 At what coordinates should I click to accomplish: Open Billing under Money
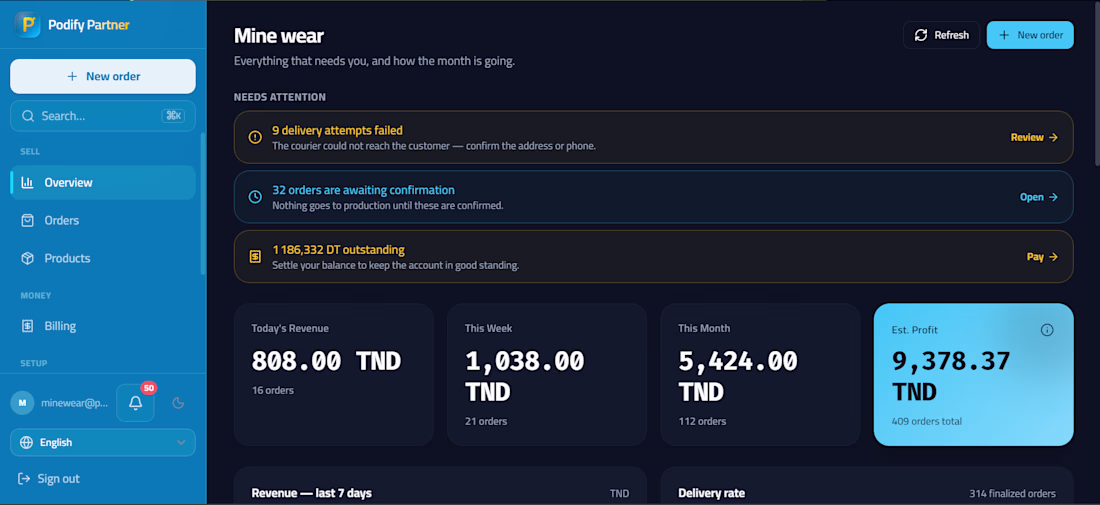(102, 326)
